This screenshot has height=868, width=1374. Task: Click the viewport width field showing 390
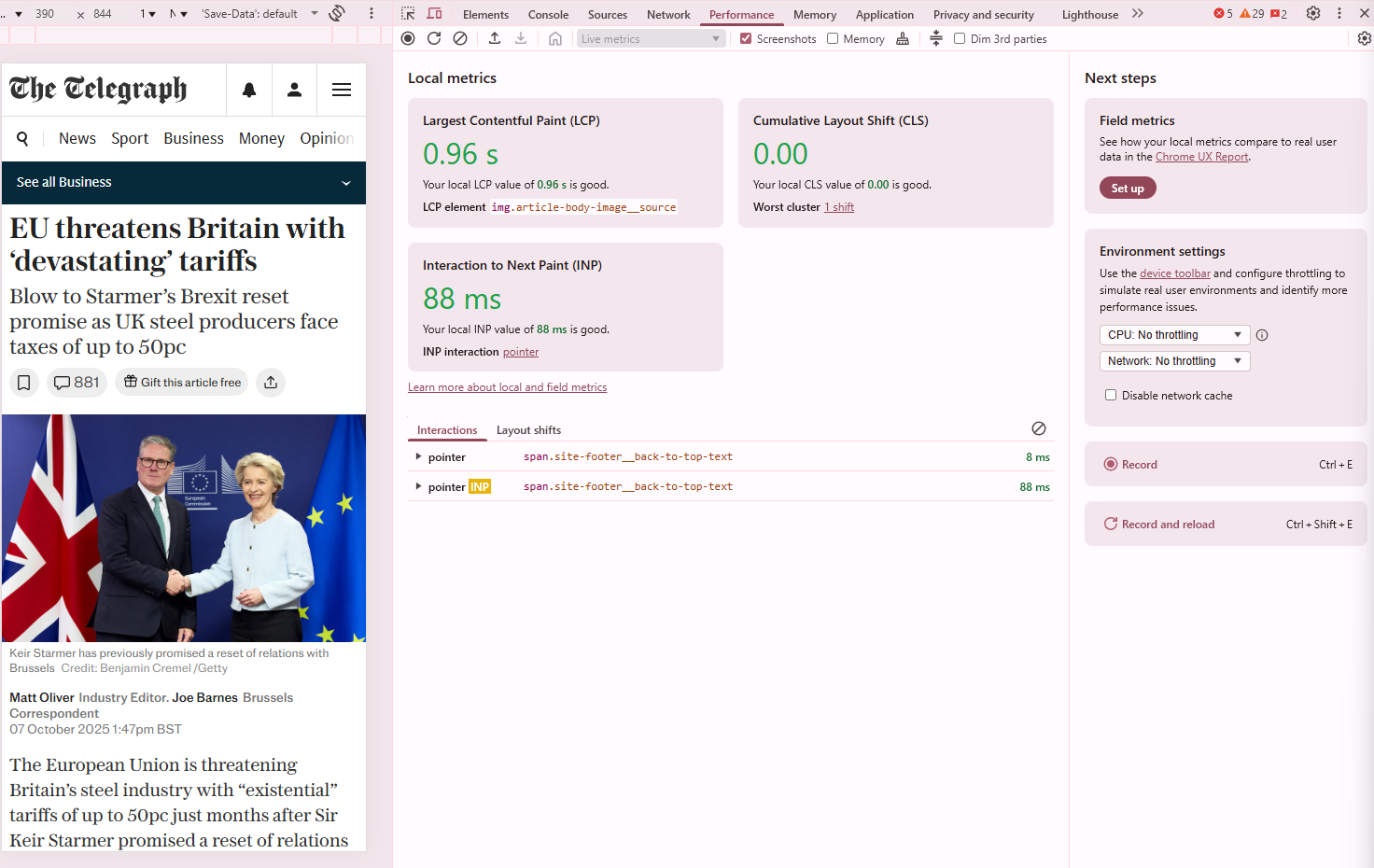point(45,14)
